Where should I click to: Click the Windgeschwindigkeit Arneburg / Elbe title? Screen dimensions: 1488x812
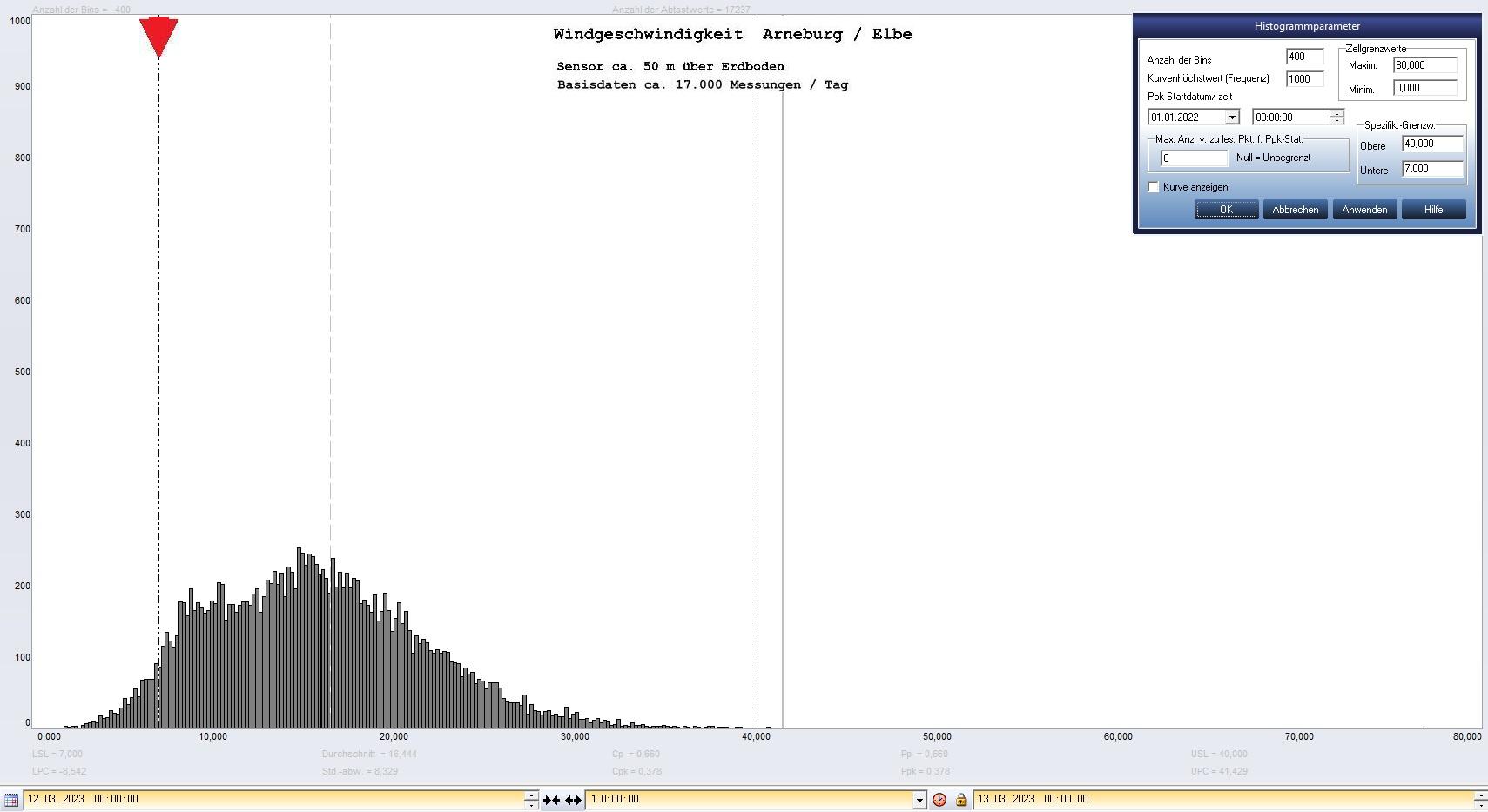click(x=733, y=35)
